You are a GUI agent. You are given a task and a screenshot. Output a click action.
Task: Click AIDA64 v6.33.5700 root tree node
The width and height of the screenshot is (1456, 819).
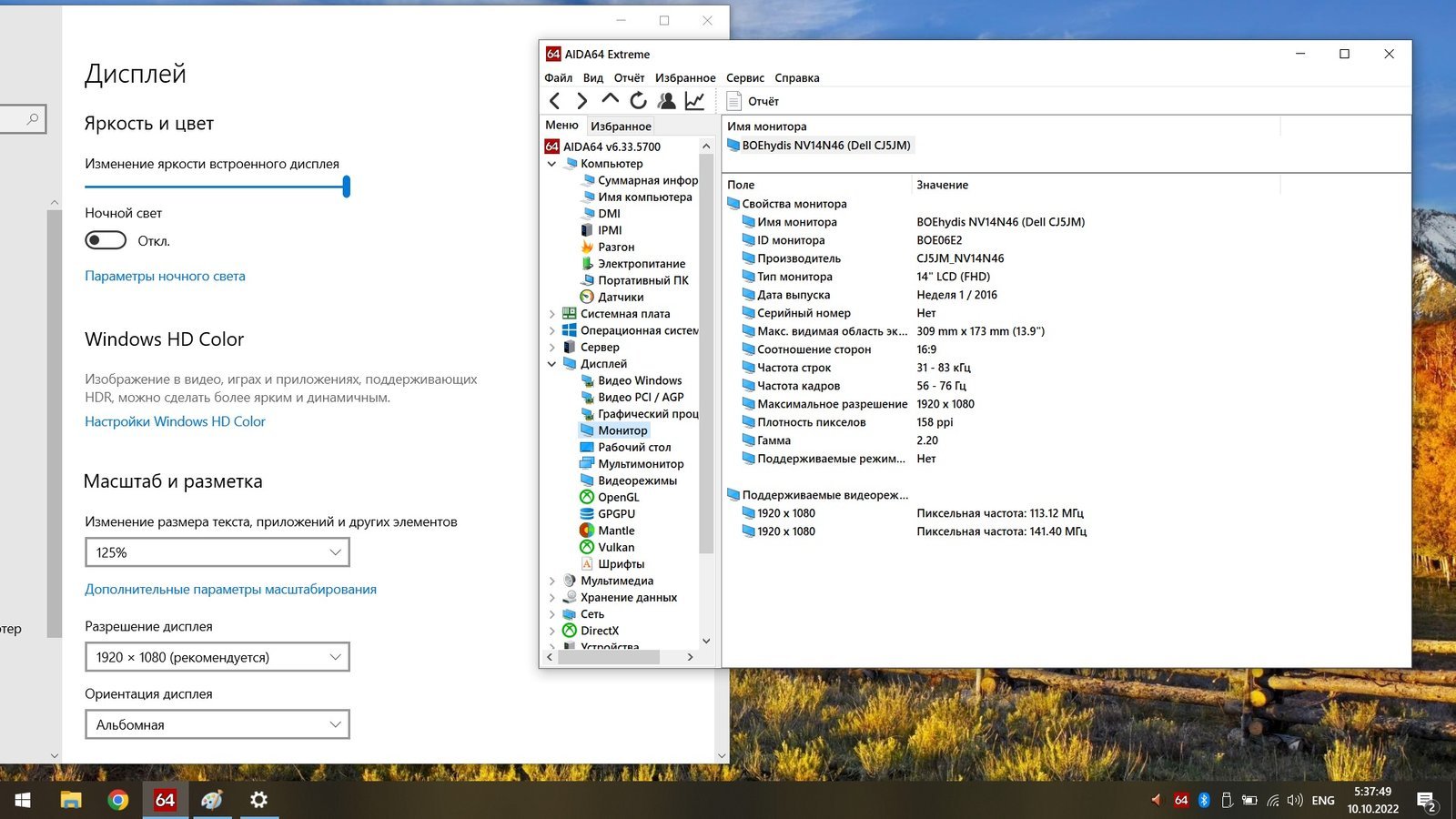pyautogui.click(x=602, y=147)
